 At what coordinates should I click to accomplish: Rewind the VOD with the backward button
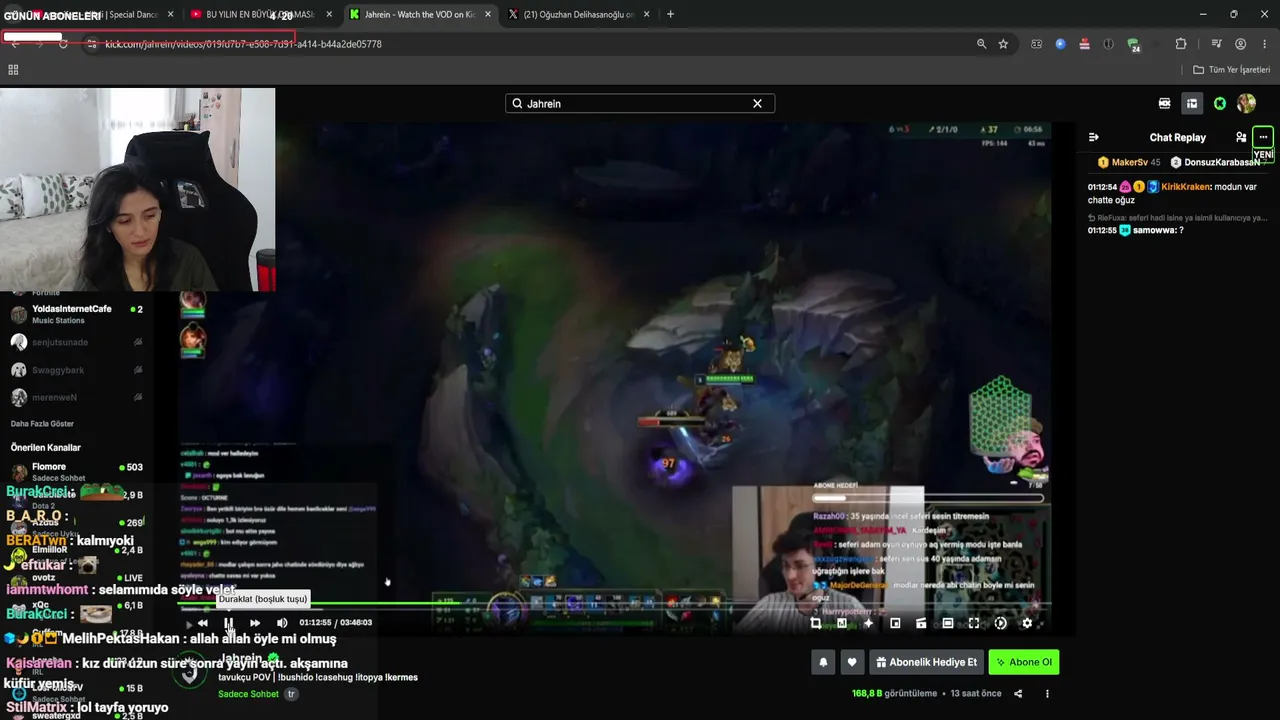click(x=203, y=623)
